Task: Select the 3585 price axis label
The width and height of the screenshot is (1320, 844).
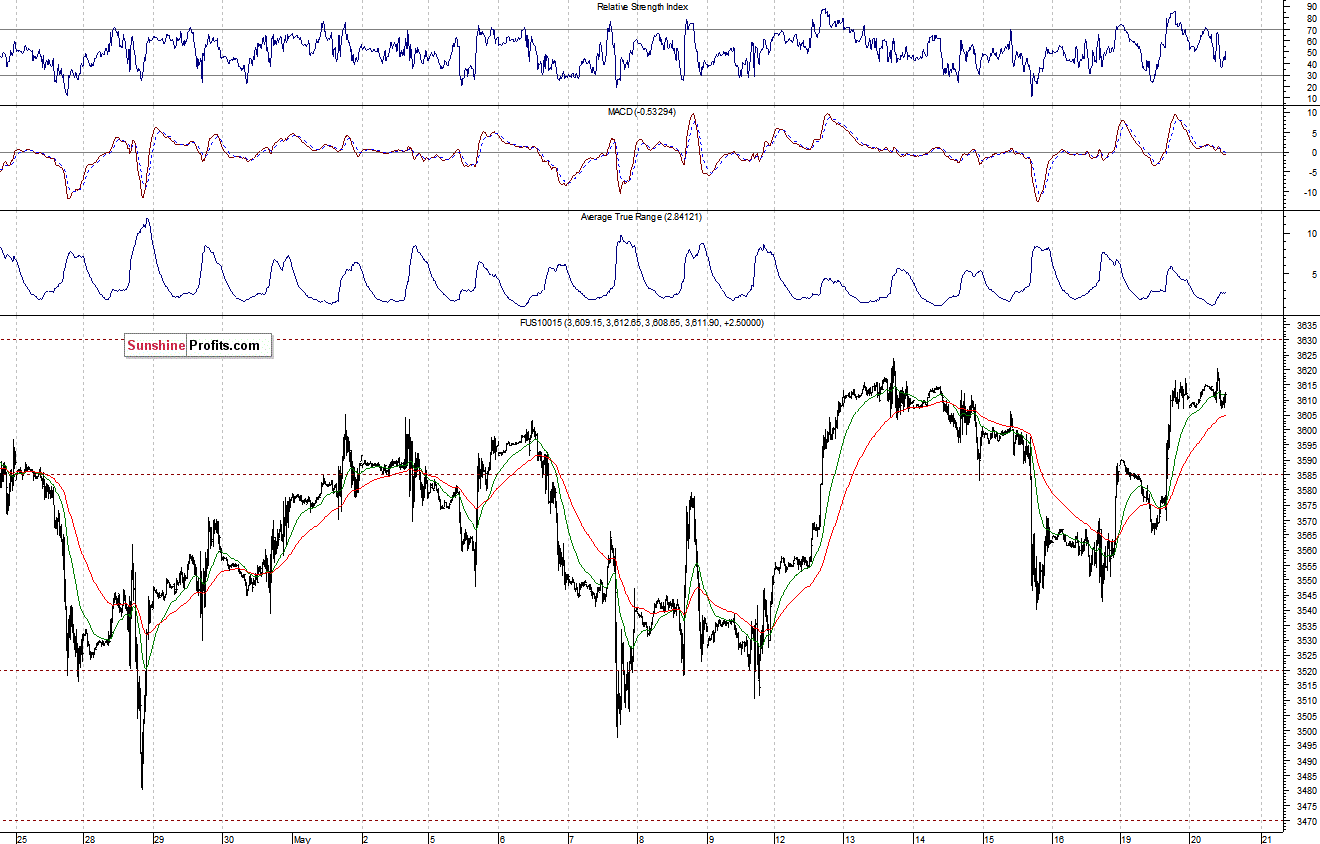Action: [1307, 476]
